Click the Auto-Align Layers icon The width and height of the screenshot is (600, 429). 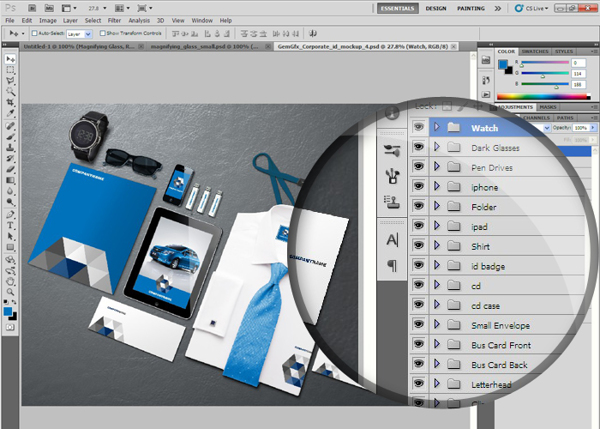click(313, 34)
